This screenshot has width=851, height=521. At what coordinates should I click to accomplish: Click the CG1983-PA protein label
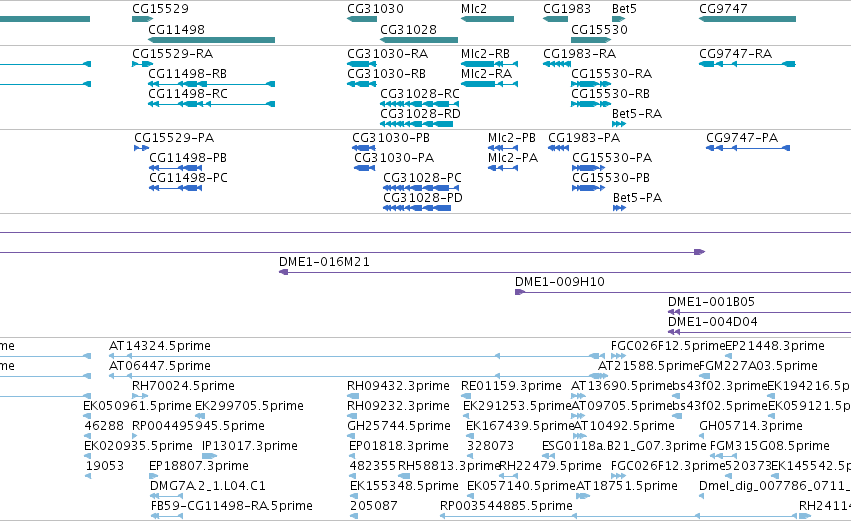tap(584, 138)
